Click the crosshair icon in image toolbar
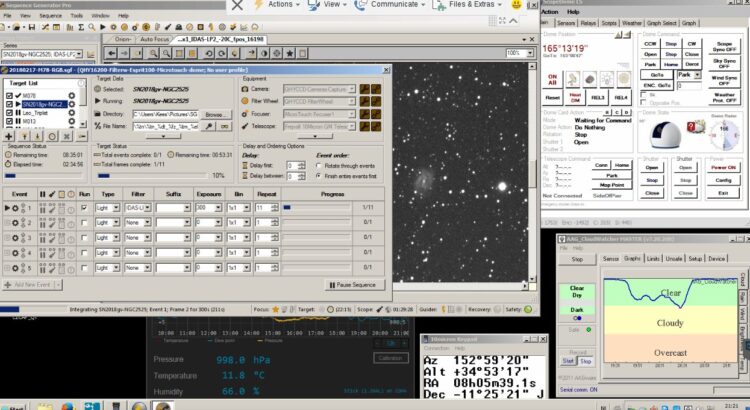 tap(277, 54)
